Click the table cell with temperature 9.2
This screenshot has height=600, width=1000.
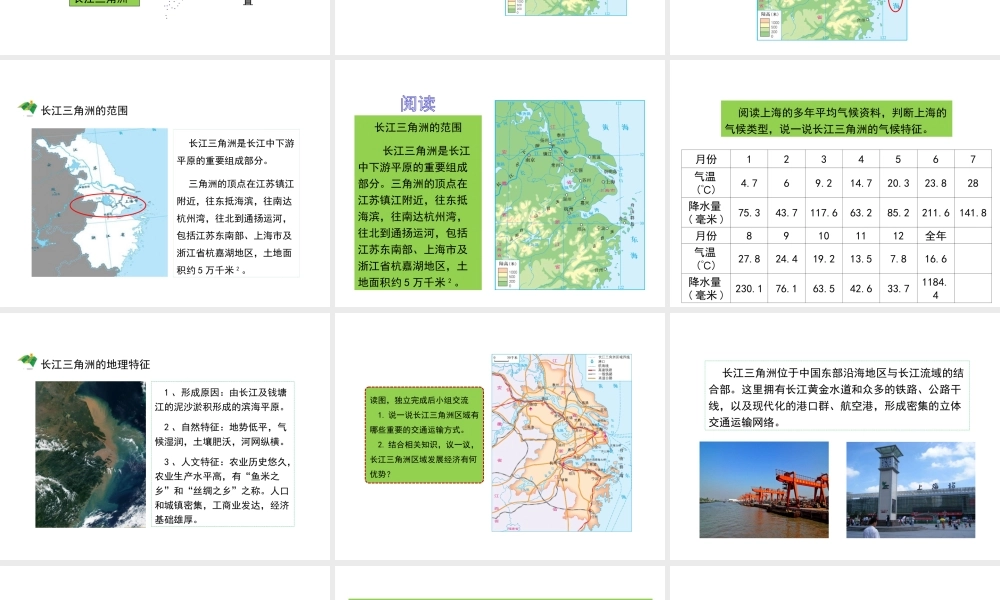click(x=823, y=183)
